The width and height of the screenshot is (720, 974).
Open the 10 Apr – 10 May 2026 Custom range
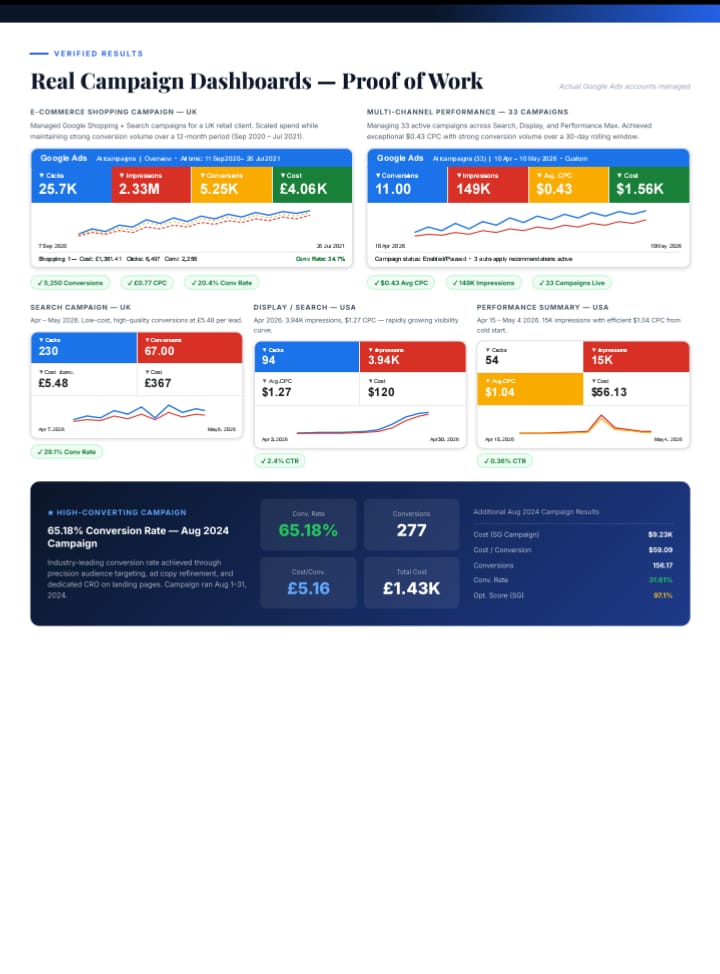[540, 158]
